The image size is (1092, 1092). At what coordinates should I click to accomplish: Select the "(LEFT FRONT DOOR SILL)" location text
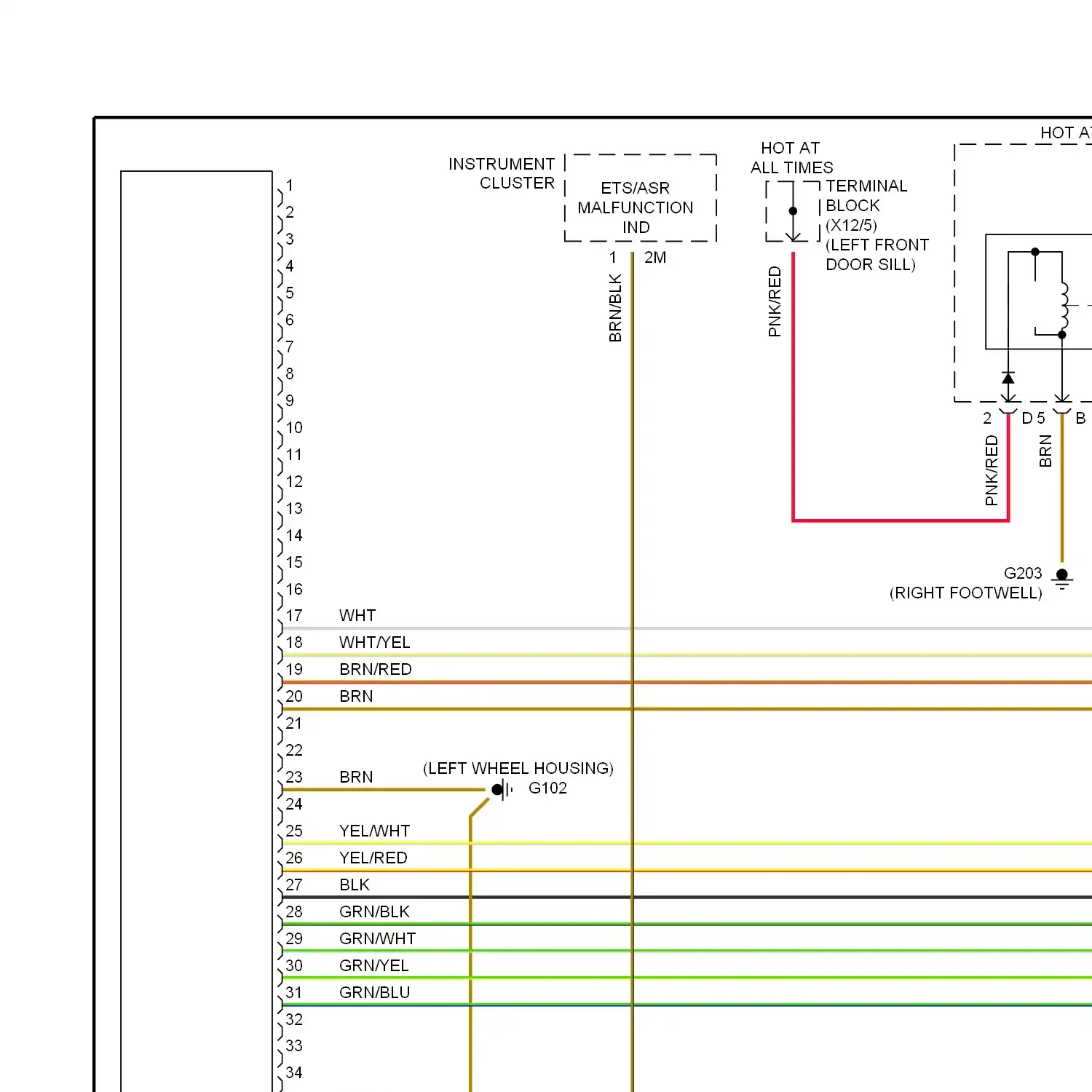877,255
